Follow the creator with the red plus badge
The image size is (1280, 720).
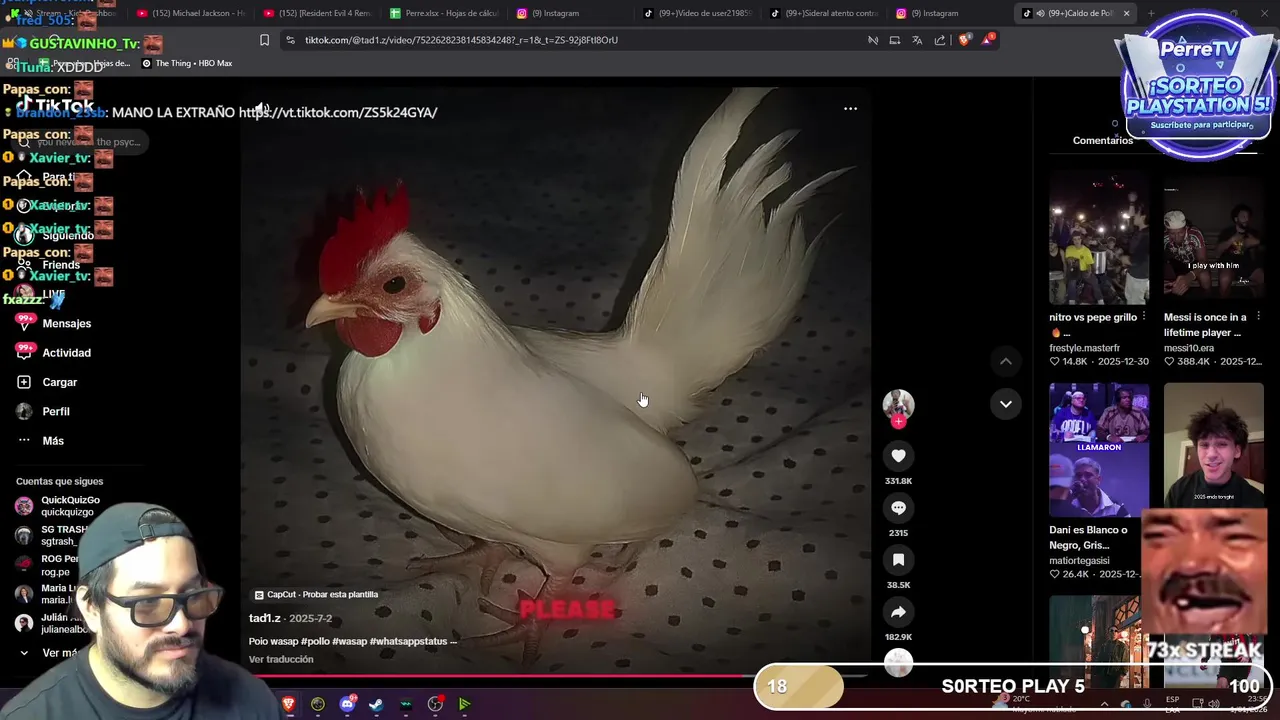pyautogui.click(x=898, y=422)
